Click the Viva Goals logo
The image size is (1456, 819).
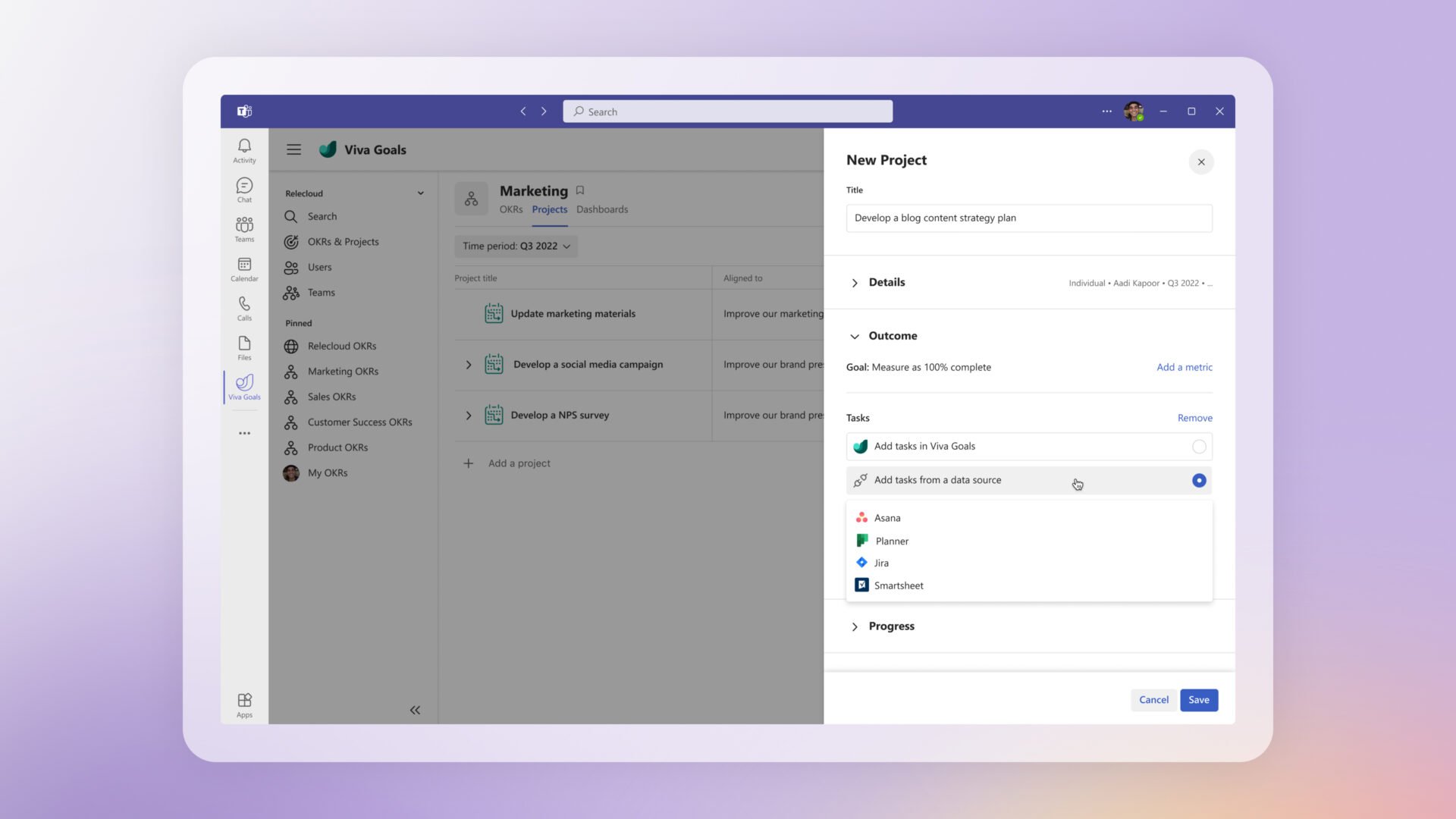pyautogui.click(x=328, y=149)
